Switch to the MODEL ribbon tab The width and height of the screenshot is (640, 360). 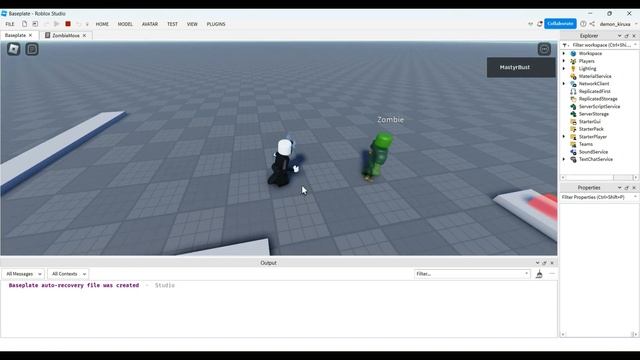[125, 24]
